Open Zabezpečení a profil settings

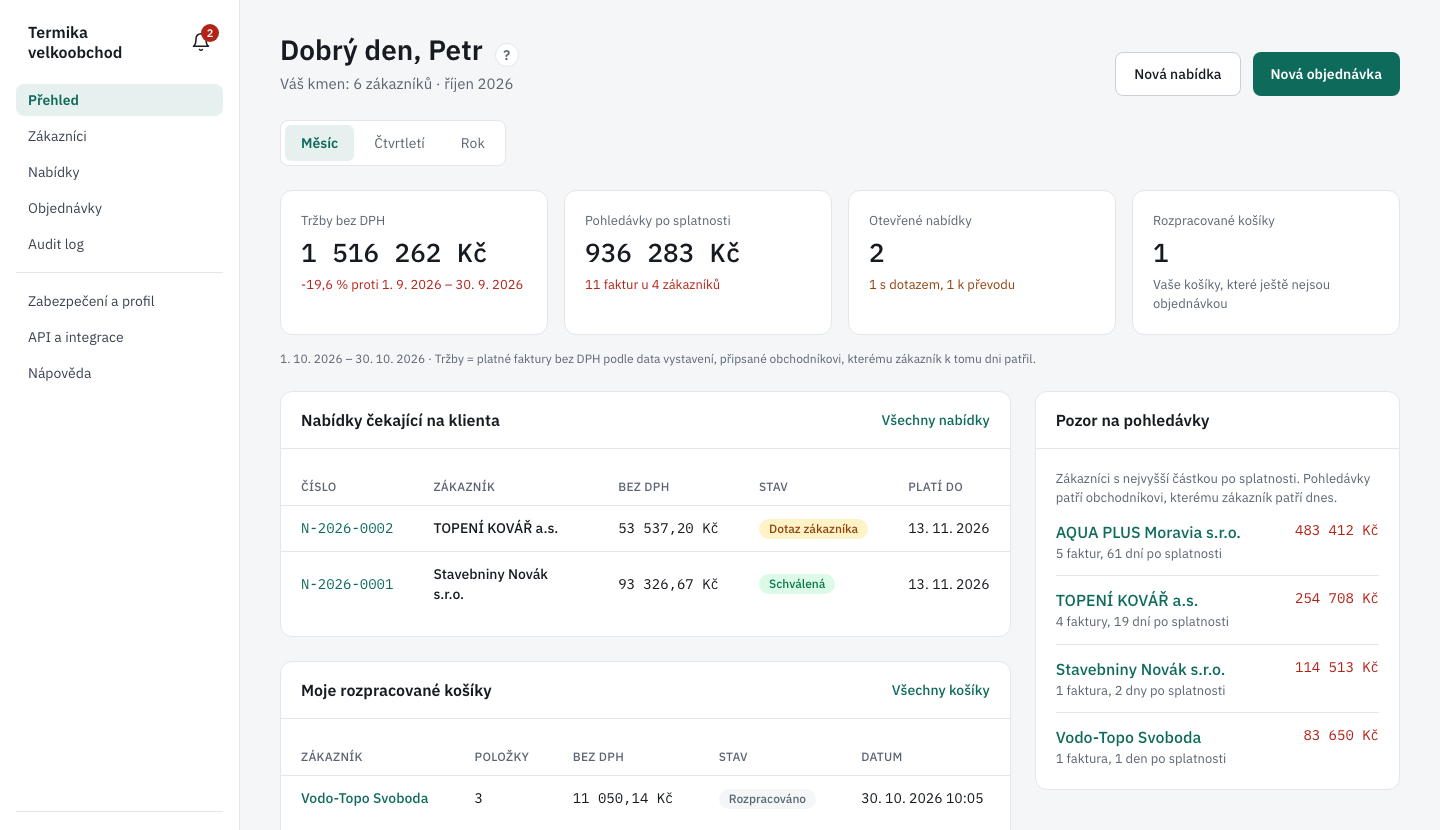pyautogui.click(x=119, y=301)
